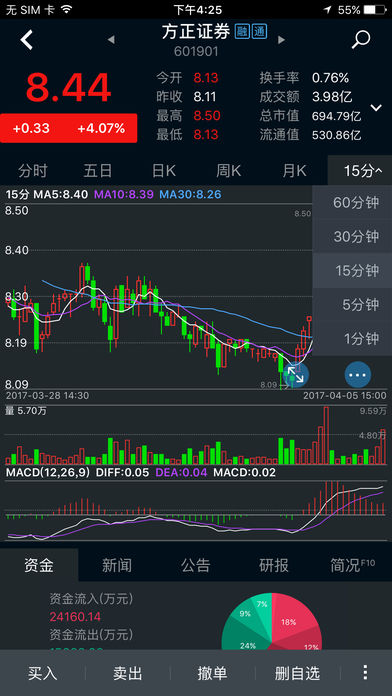Tap the battery 55% status indicator
Screen dimensions: 392x696
pos(361,9)
